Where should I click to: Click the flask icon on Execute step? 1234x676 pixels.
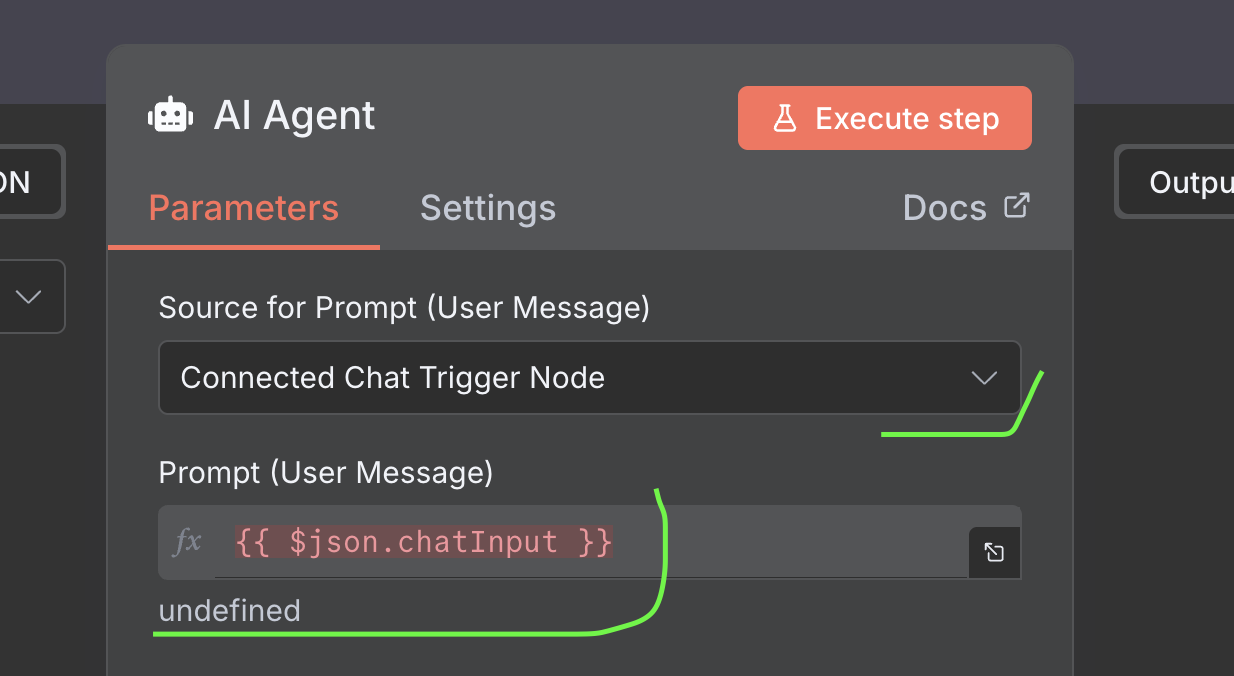[785, 119]
